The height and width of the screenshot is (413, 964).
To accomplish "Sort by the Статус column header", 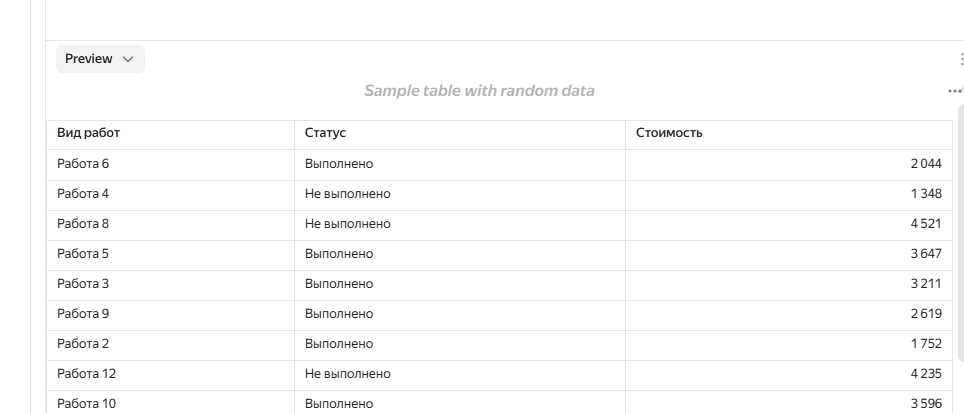I will tap(325, 133).
